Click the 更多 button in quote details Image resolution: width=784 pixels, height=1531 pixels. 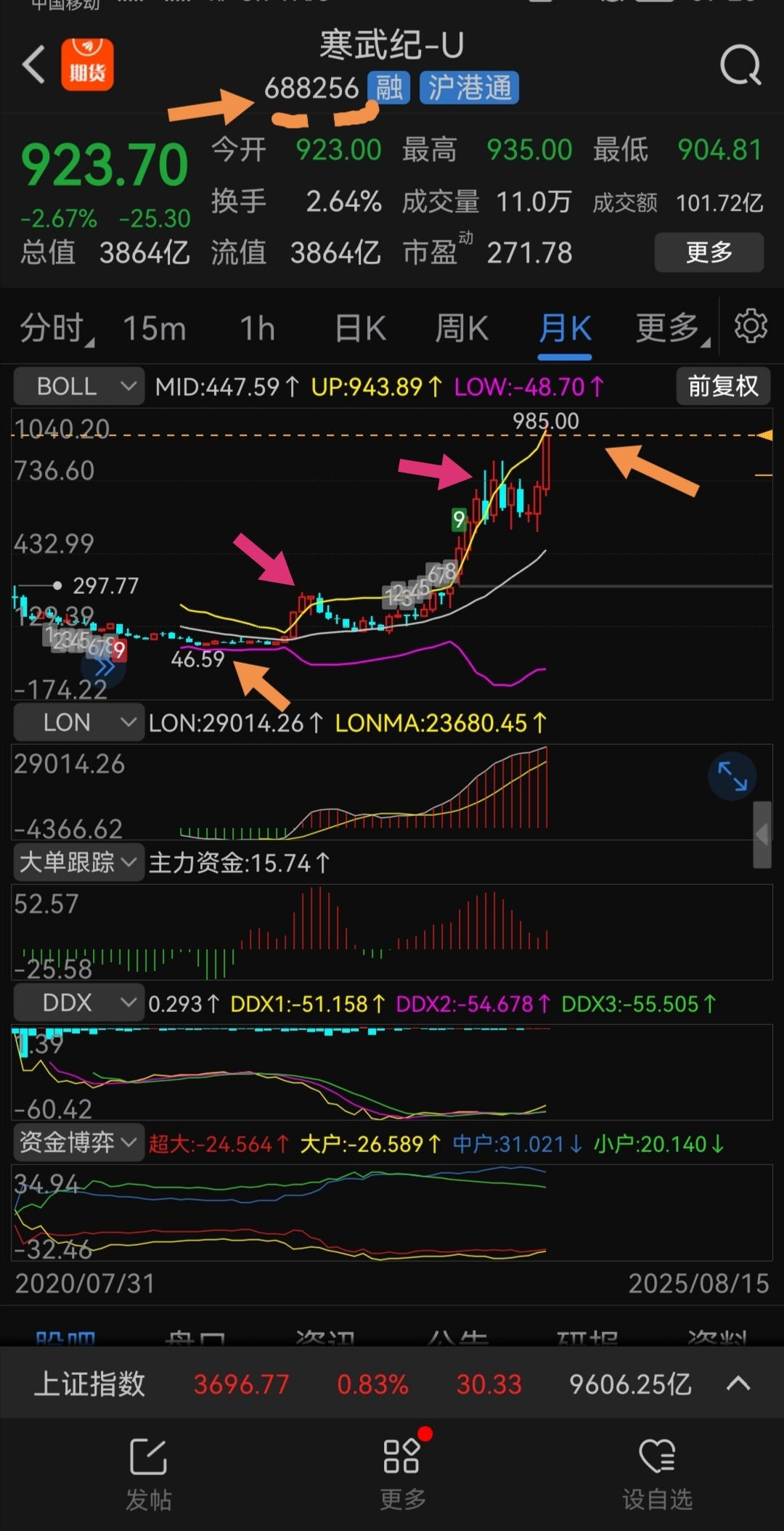point(709,253)
